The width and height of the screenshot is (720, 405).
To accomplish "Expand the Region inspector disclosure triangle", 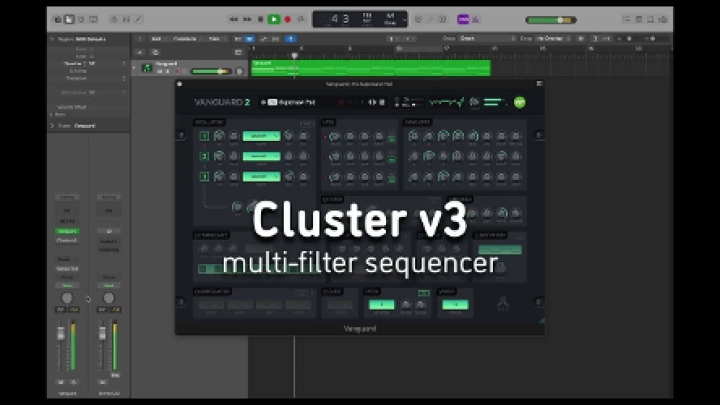I will pos(52,39).
